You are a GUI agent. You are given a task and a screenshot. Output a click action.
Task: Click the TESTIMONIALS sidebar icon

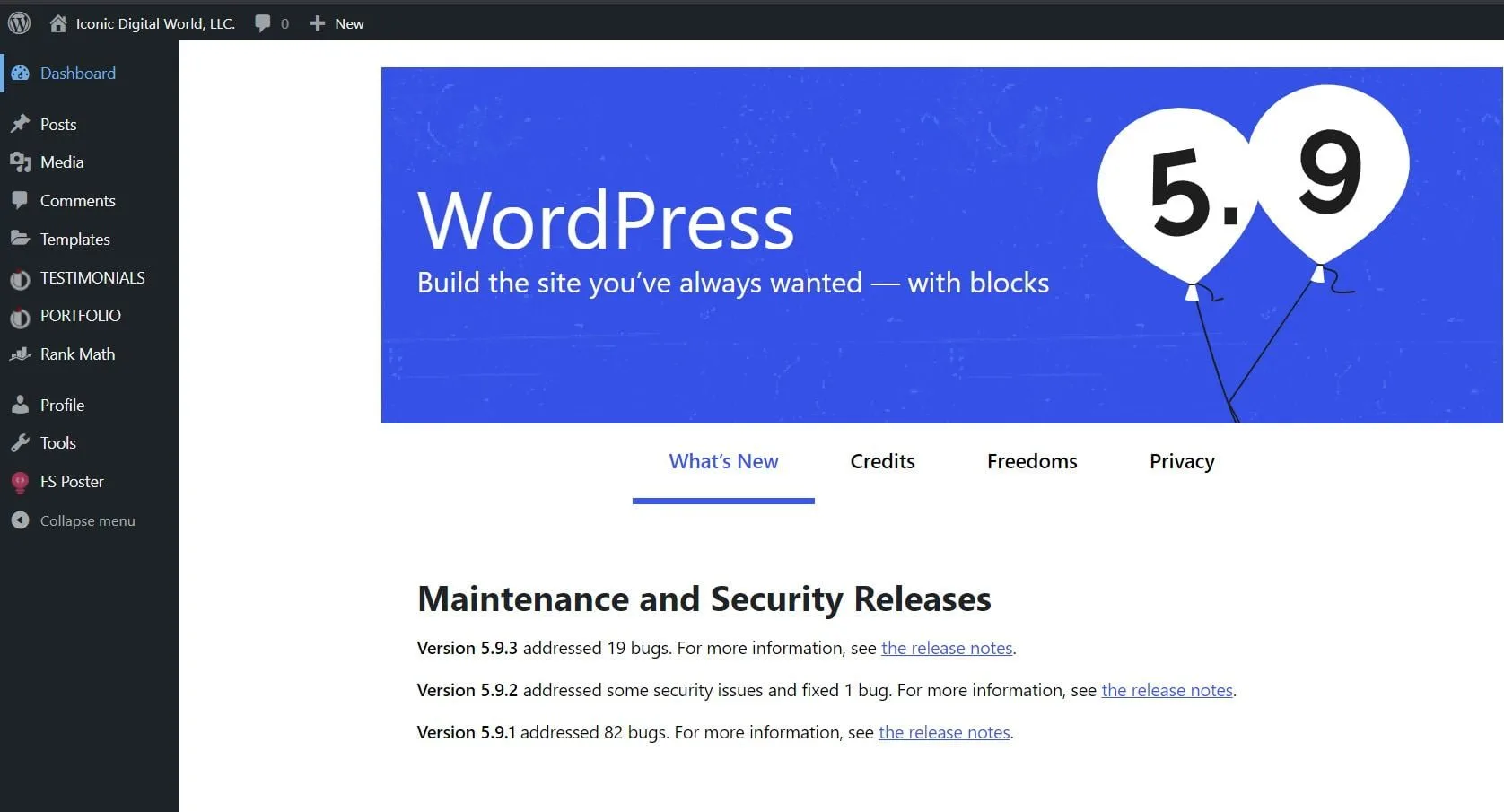[20, 279]
